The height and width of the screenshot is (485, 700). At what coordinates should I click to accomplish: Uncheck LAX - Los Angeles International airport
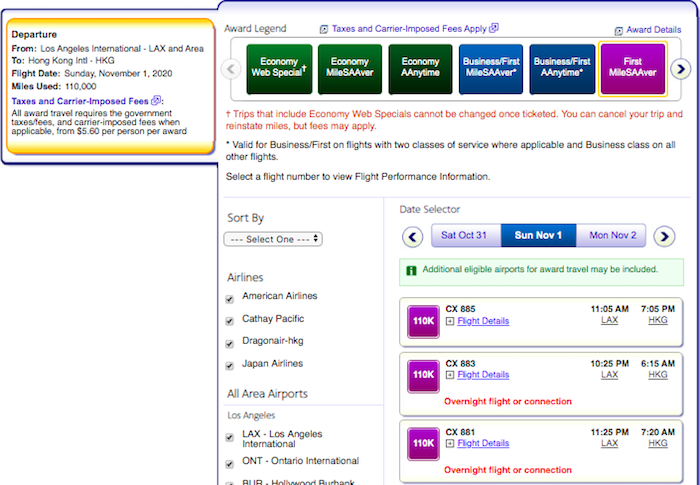click(x=229, y=438)
